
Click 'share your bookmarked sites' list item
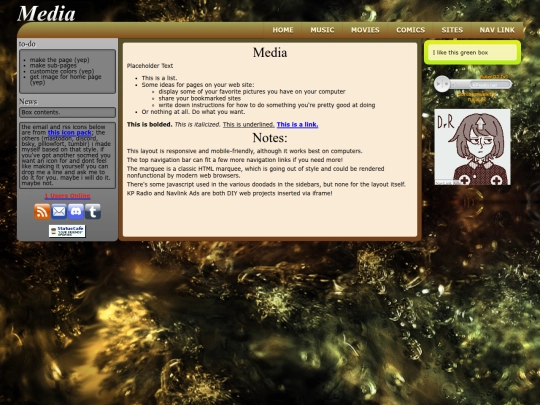(x=199, y=98)
